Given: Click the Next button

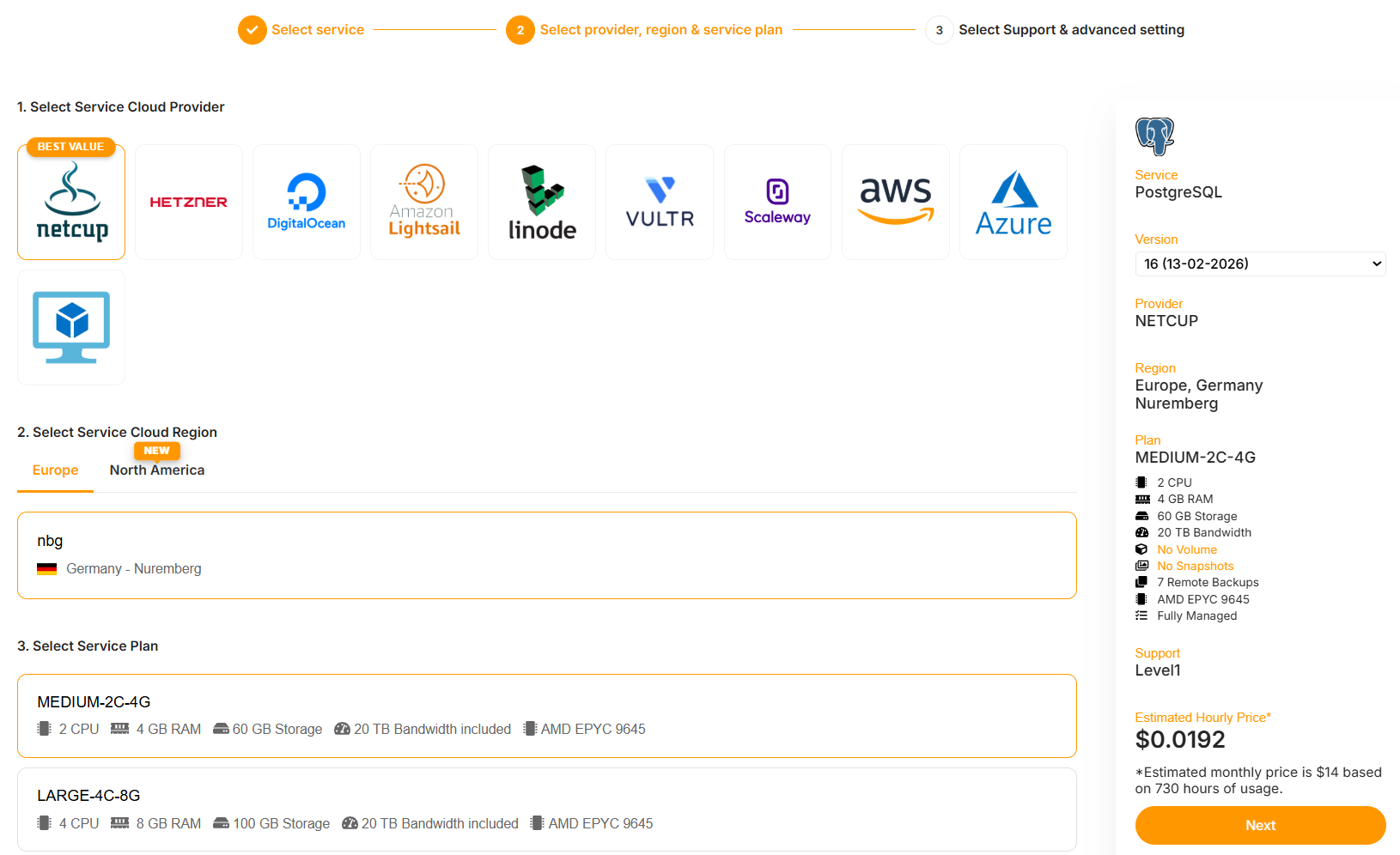Looking at the screenshot, I should click(1260, 825).
